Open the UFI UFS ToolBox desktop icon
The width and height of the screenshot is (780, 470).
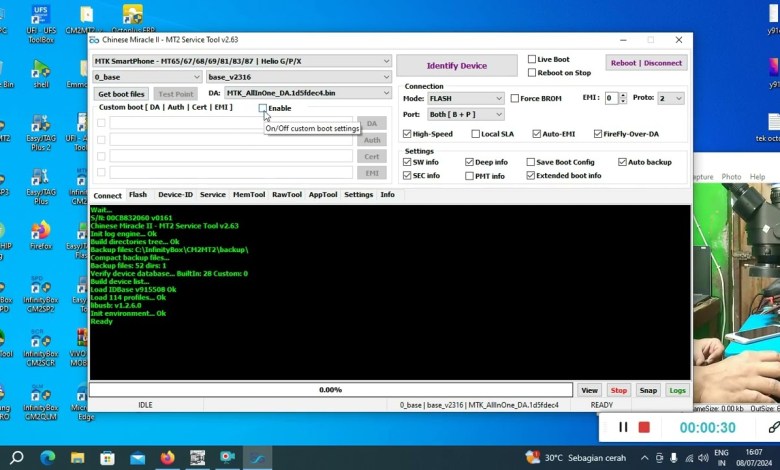[40, 23]
